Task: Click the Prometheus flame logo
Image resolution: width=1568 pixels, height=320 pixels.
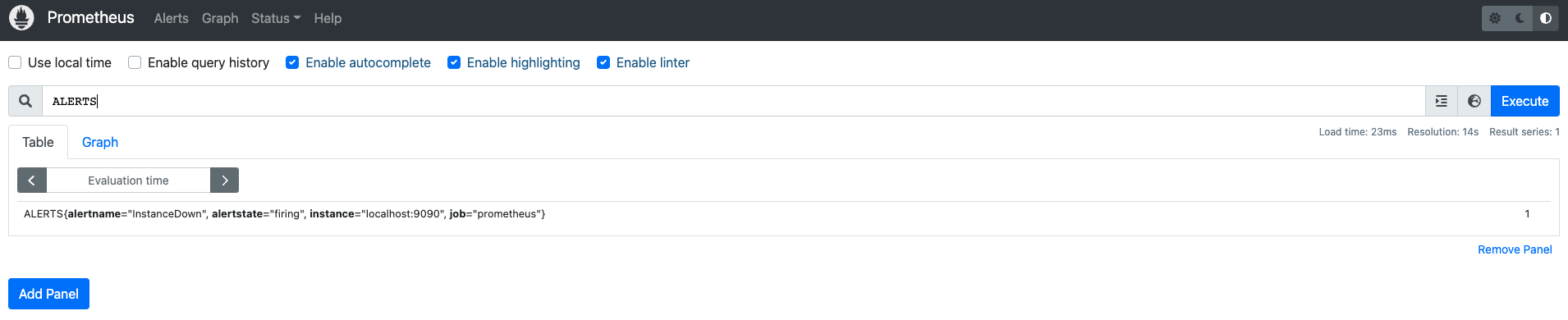Action: [22, 17]
